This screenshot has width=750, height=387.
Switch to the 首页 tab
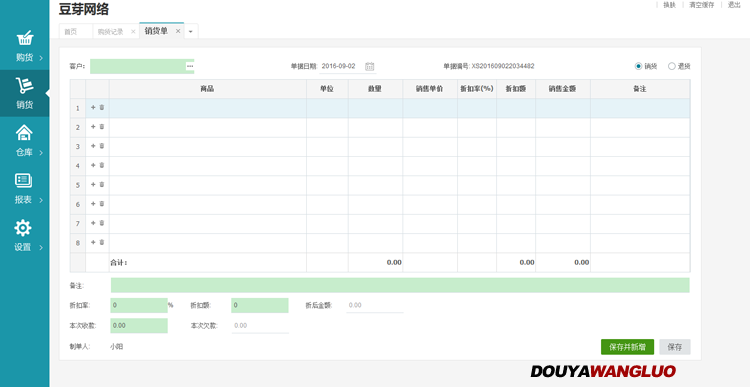pos(71,32)
